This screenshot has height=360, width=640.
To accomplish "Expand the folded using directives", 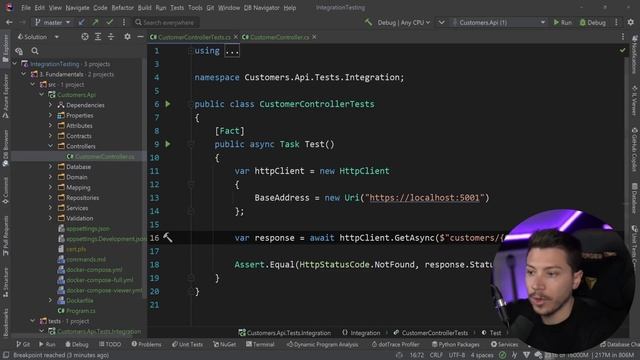I will click(232, 51).
